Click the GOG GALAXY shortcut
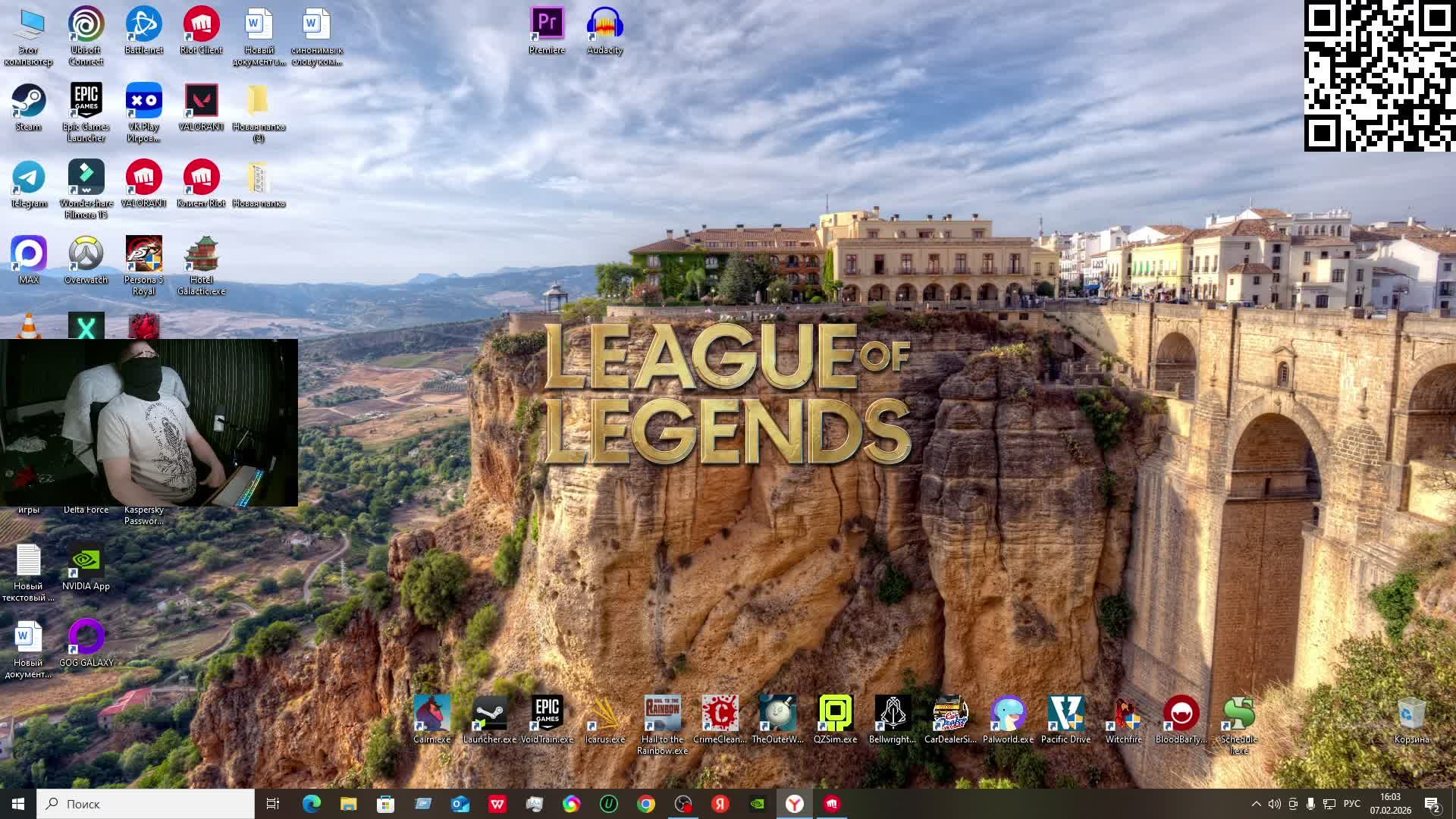Viewport: 1456px width, 819px height. point(86,638)
